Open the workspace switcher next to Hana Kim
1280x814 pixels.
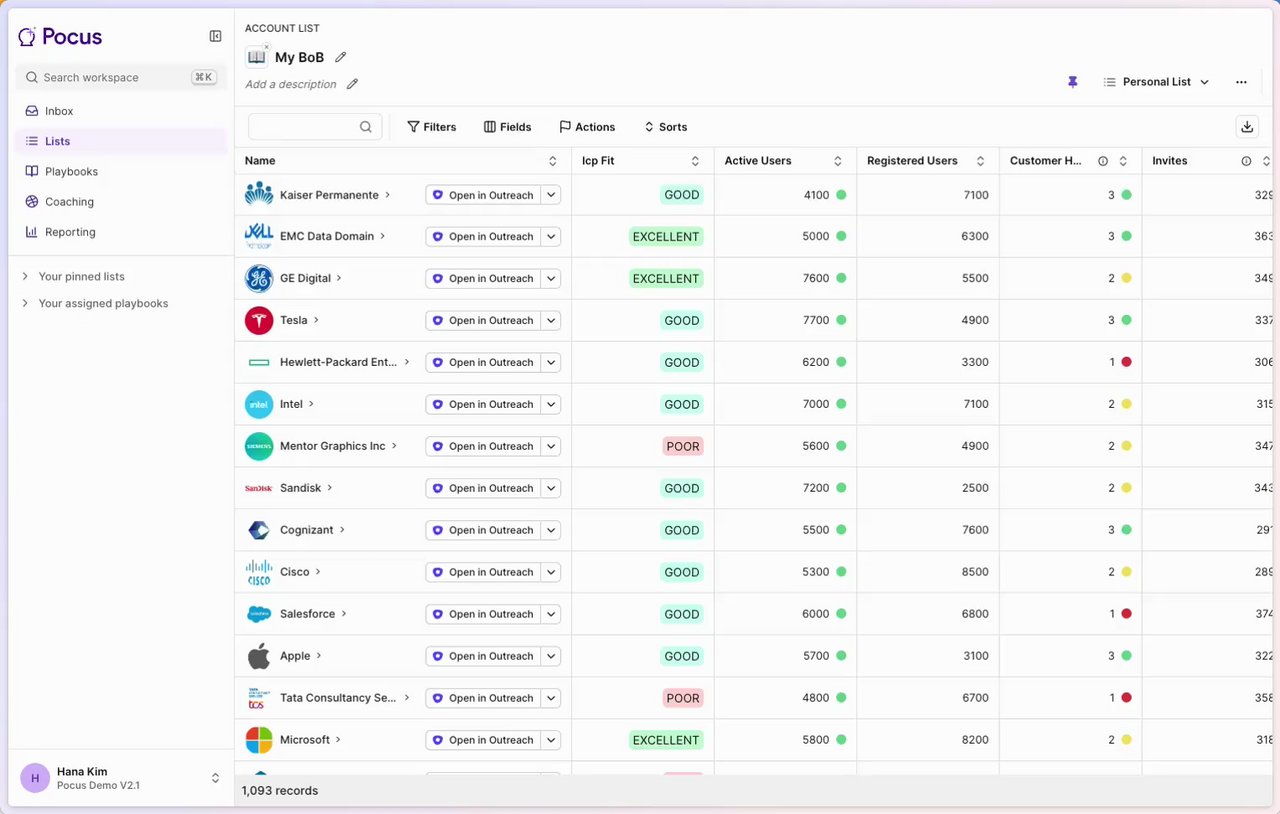point(215,778)
